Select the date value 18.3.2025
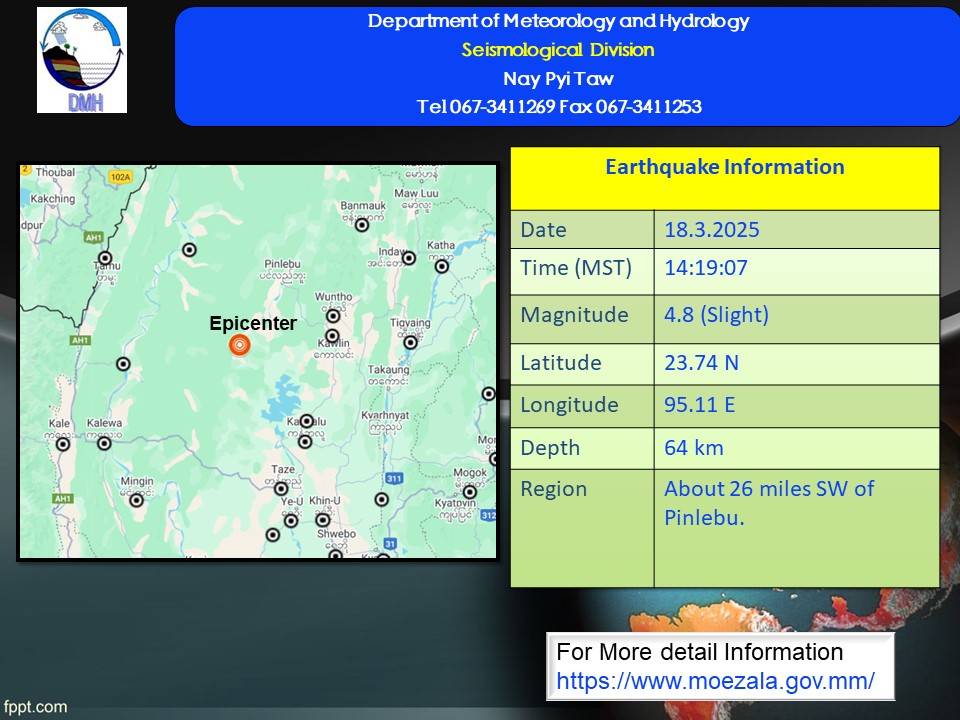 (711, 230)
